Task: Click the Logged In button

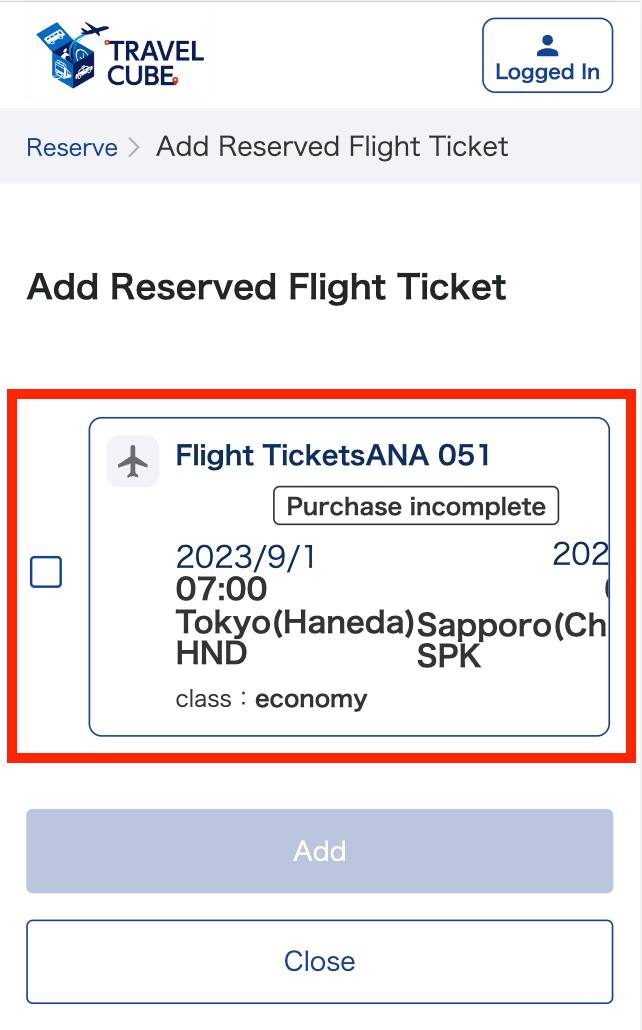Action: point(548,56)
